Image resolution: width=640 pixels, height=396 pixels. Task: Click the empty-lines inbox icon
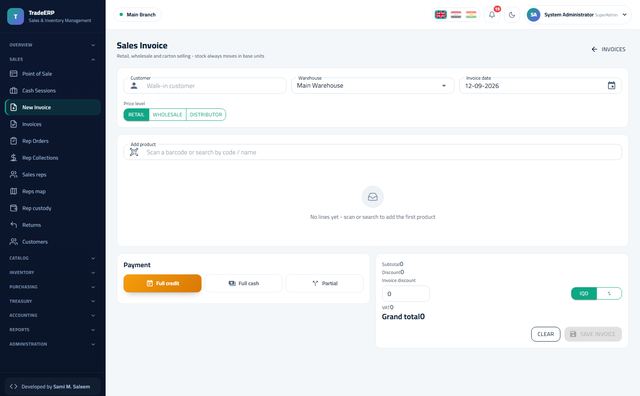click(373, 197)
